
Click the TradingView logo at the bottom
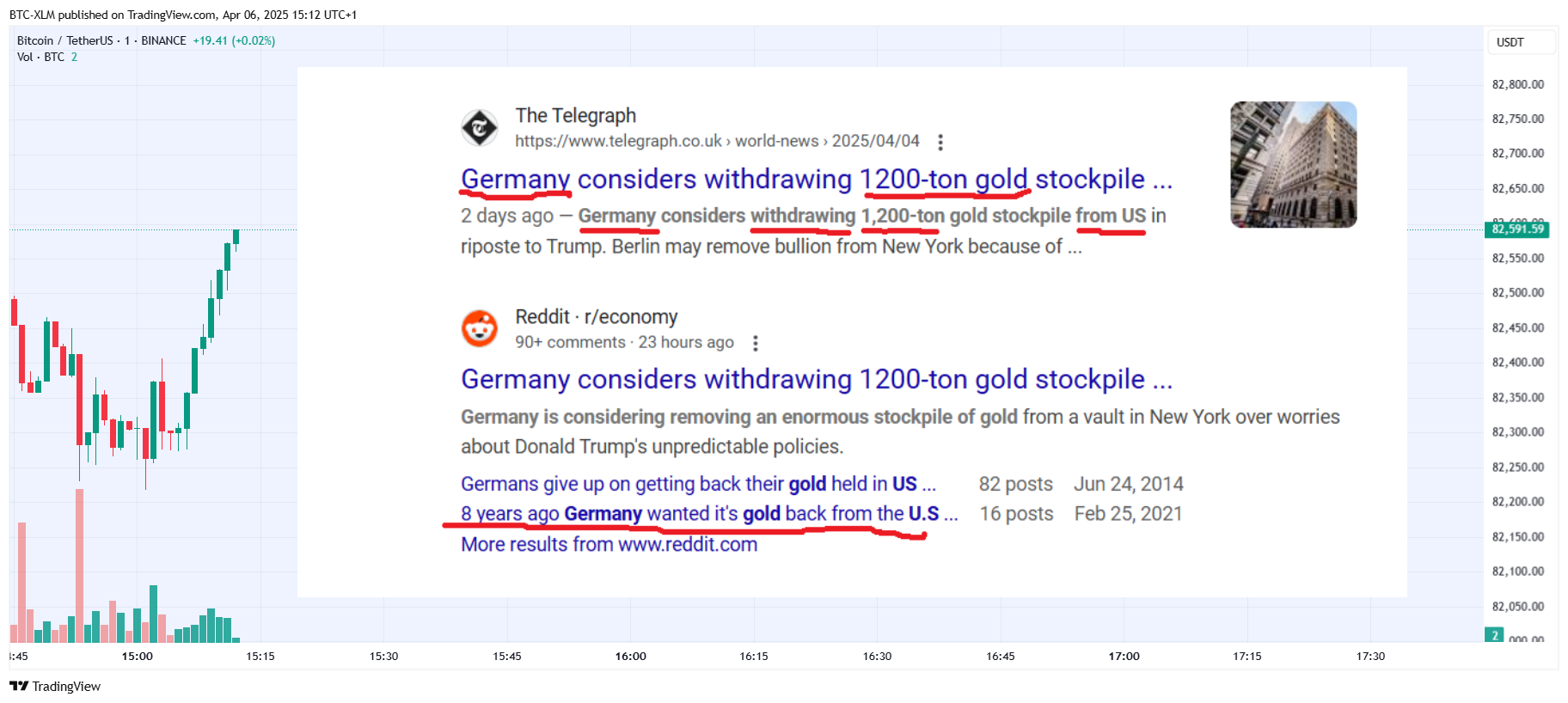tap(55, 686)
